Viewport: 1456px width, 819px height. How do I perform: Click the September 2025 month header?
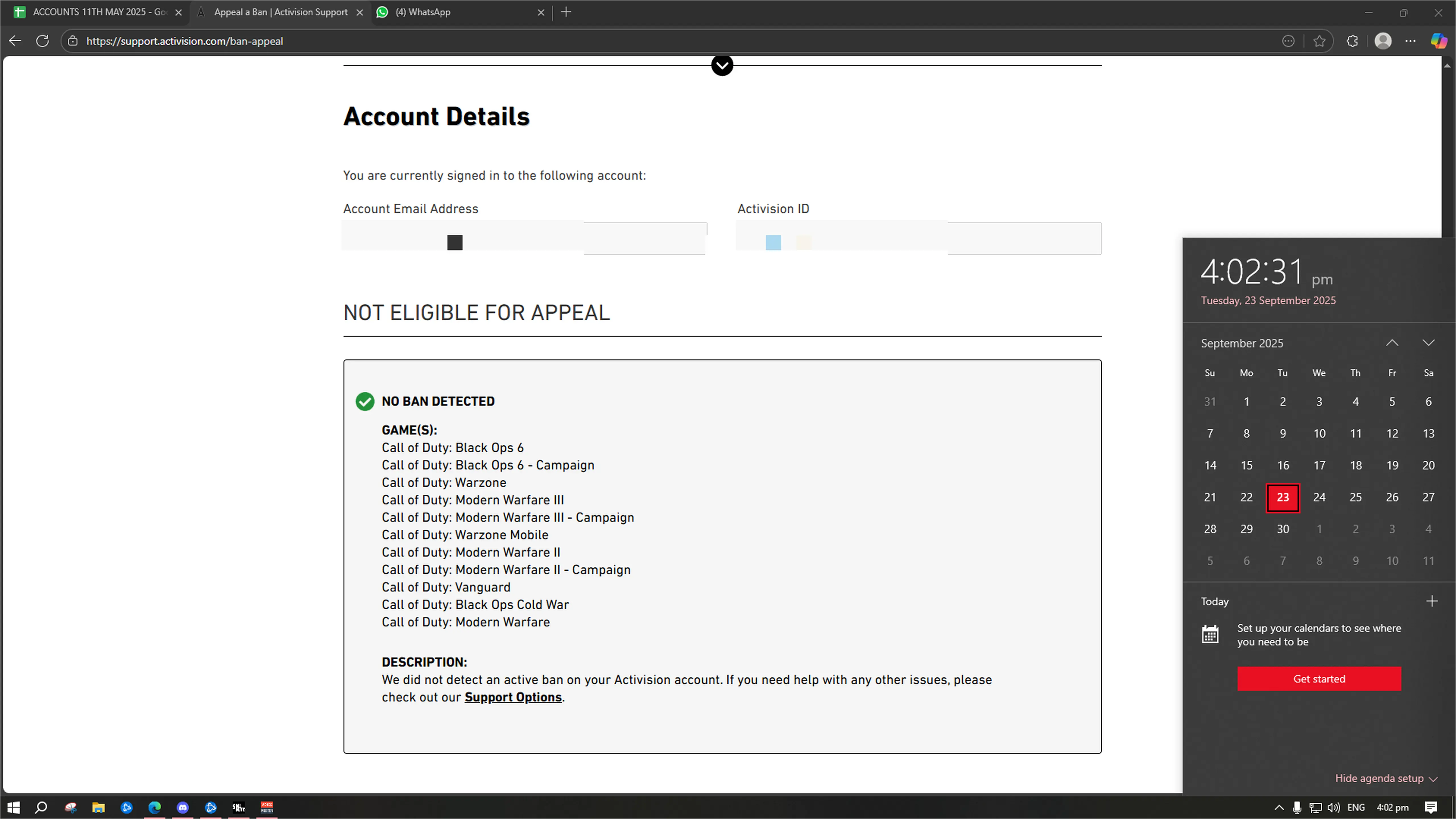[1242, 343]
